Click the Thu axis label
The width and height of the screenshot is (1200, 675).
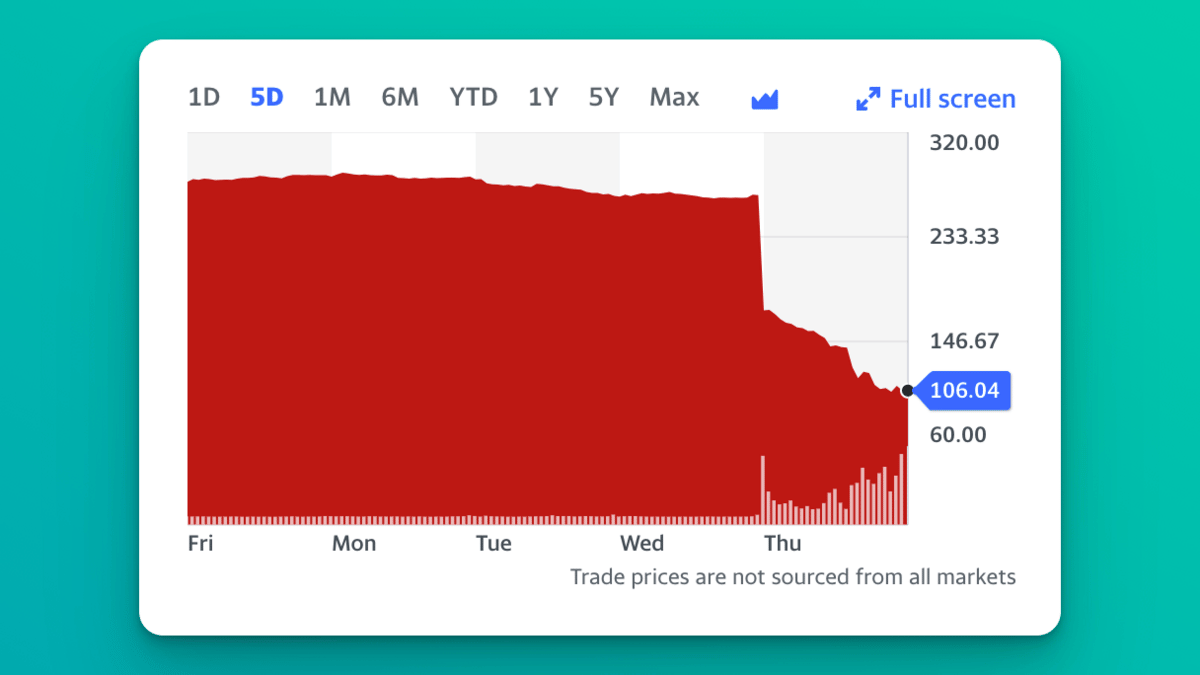783,543
